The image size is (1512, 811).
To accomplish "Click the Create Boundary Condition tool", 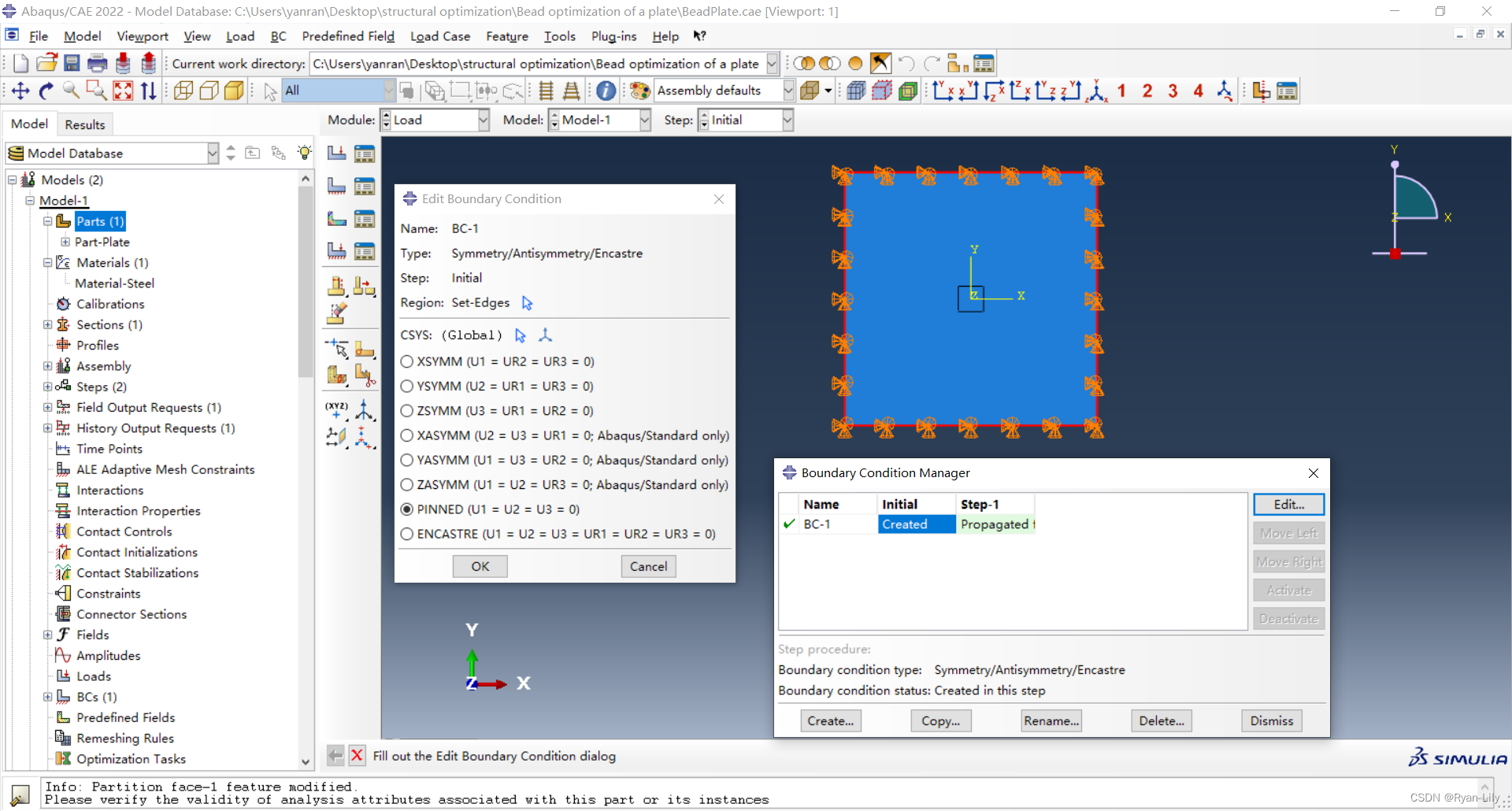I will point(337,186).
